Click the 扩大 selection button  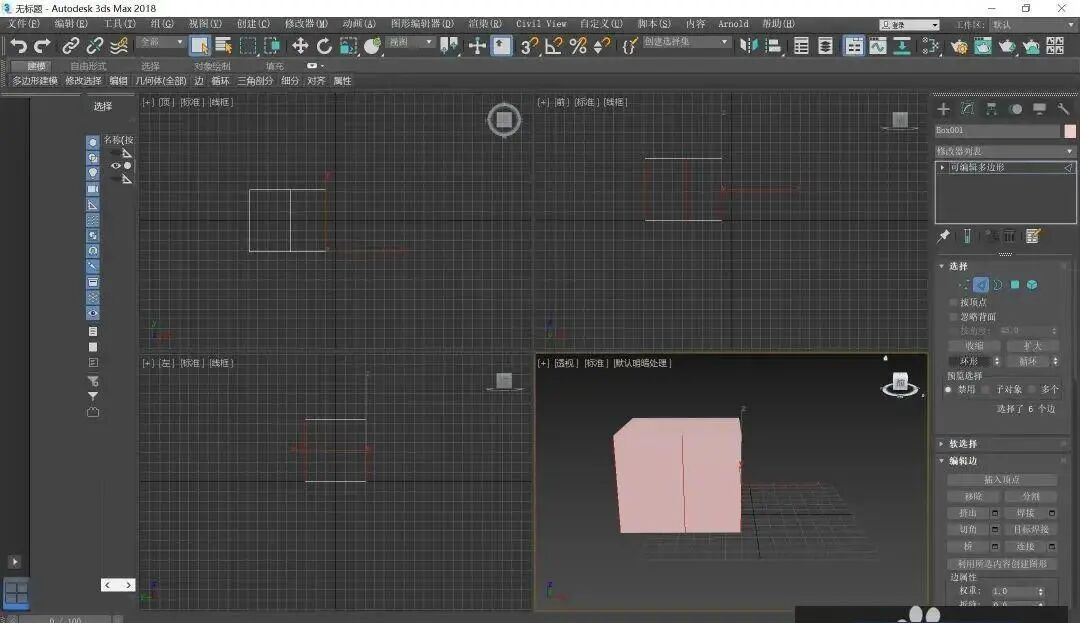tap(1031, 346)
